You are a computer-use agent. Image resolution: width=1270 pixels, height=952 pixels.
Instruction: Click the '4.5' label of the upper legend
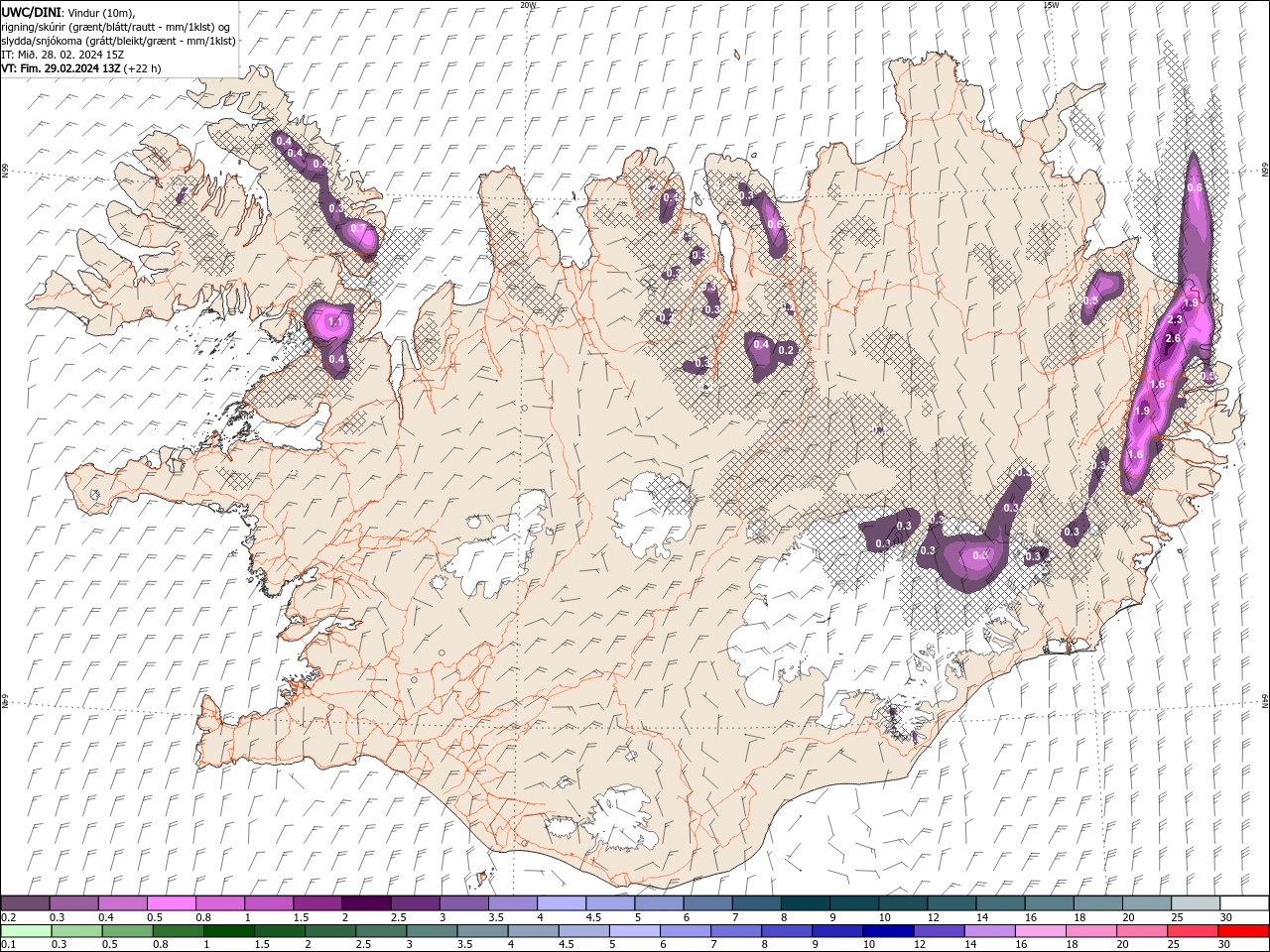(593, 917)
